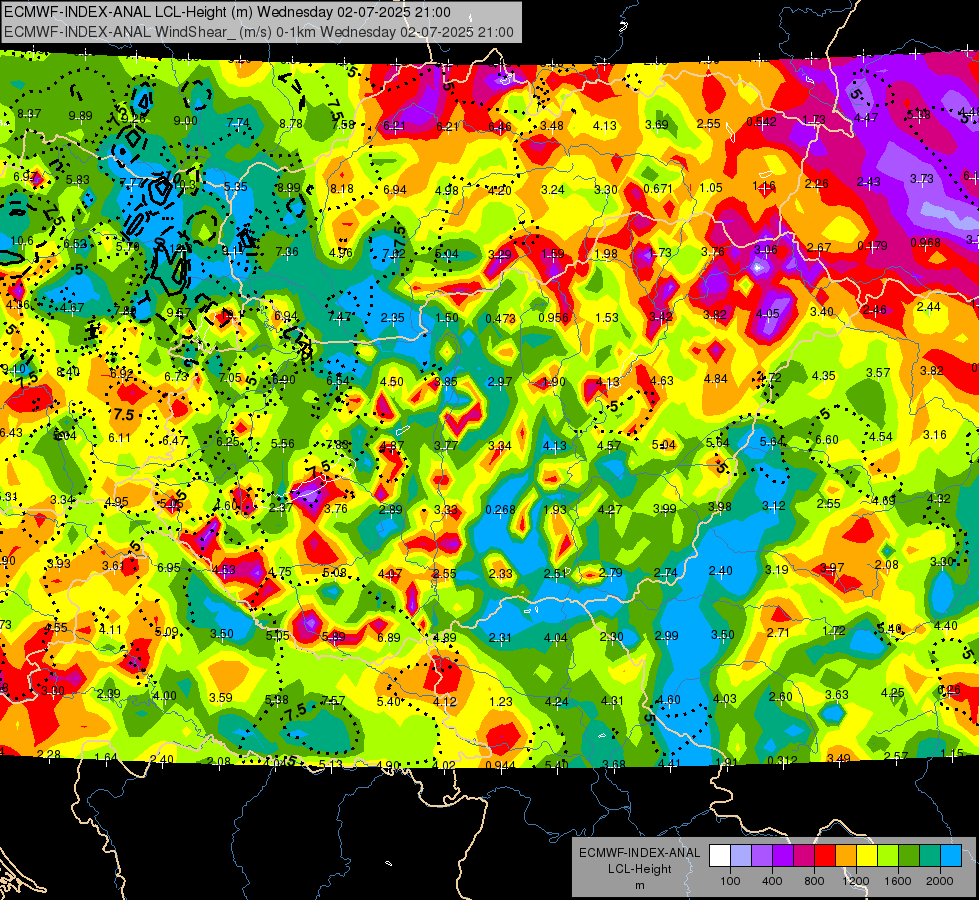Image resolution: width=979 pixels, height=900 pixels.
Task: Click the wind shear value '8.18'
Action: [342, 189]
